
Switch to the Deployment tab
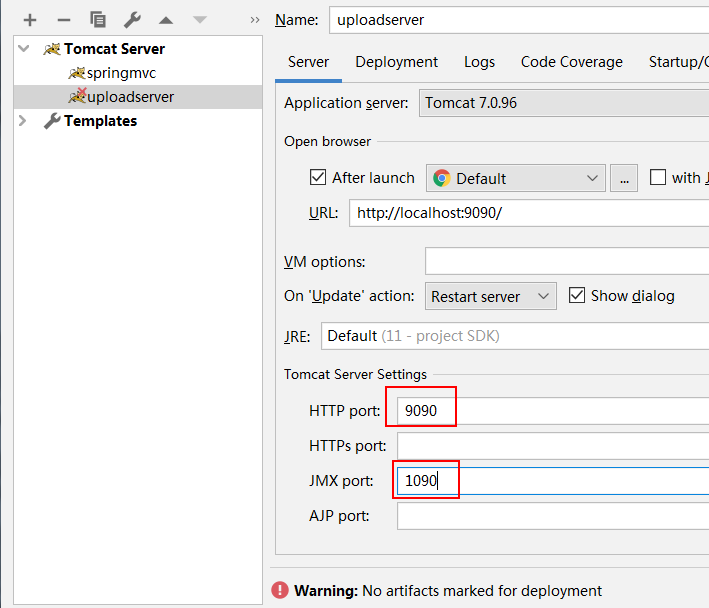tap(397, 62)
